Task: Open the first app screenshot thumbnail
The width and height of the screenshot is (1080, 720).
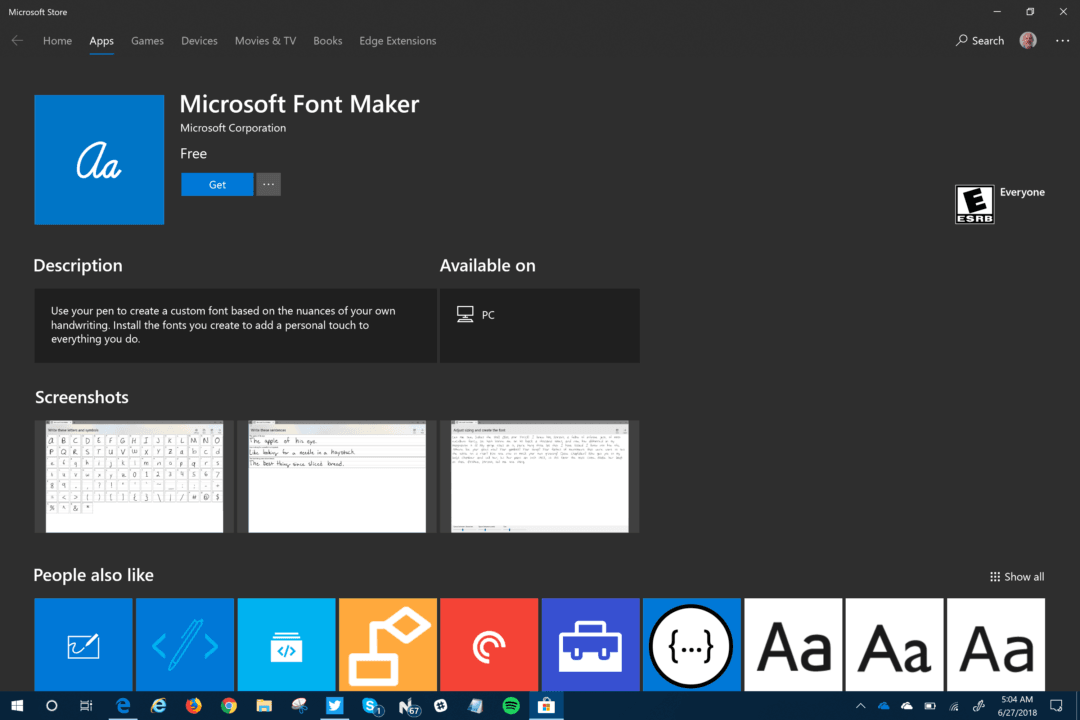Action: pos(133,477)
